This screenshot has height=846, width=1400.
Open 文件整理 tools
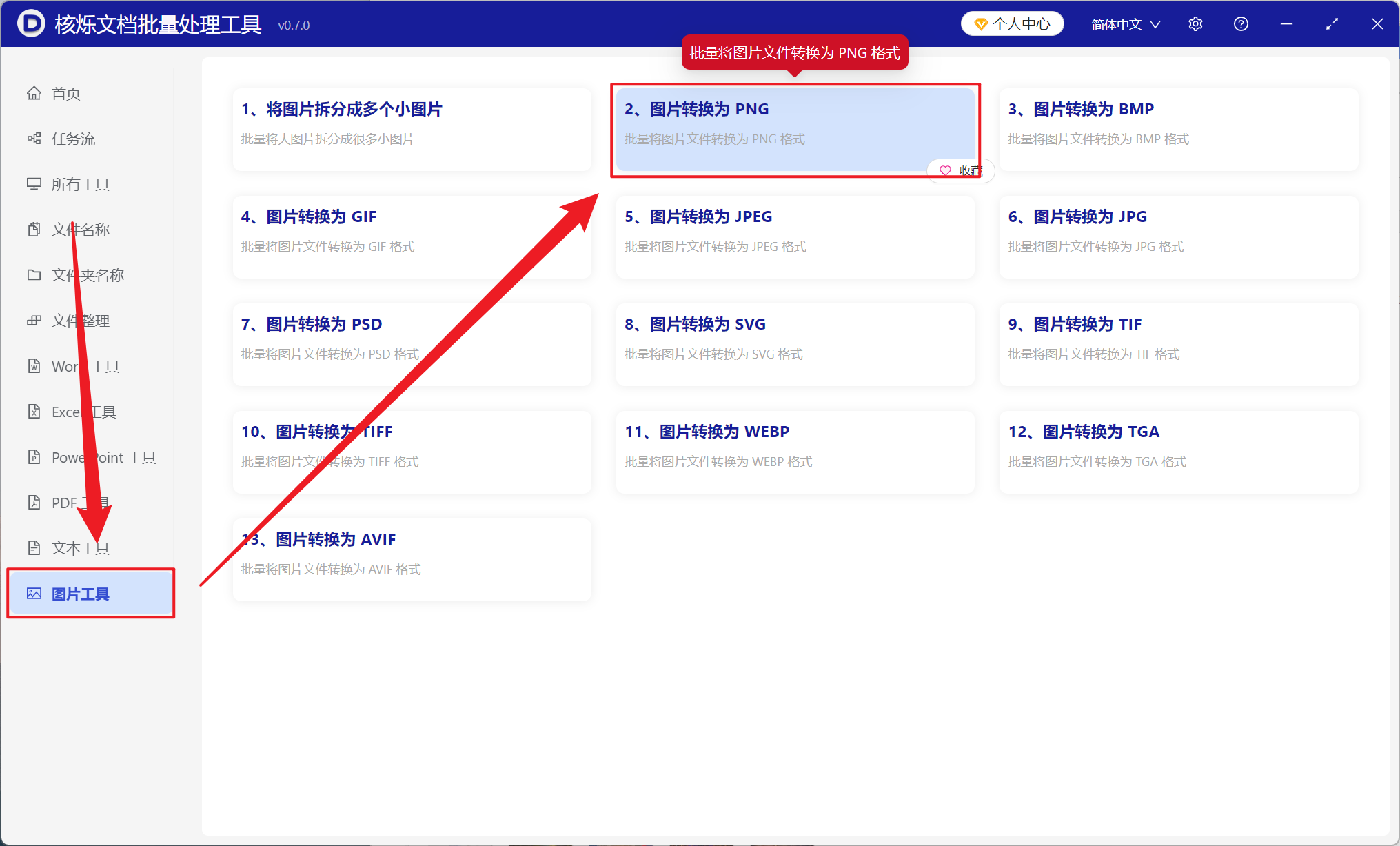pyautogui.click(x=90, y=321)
